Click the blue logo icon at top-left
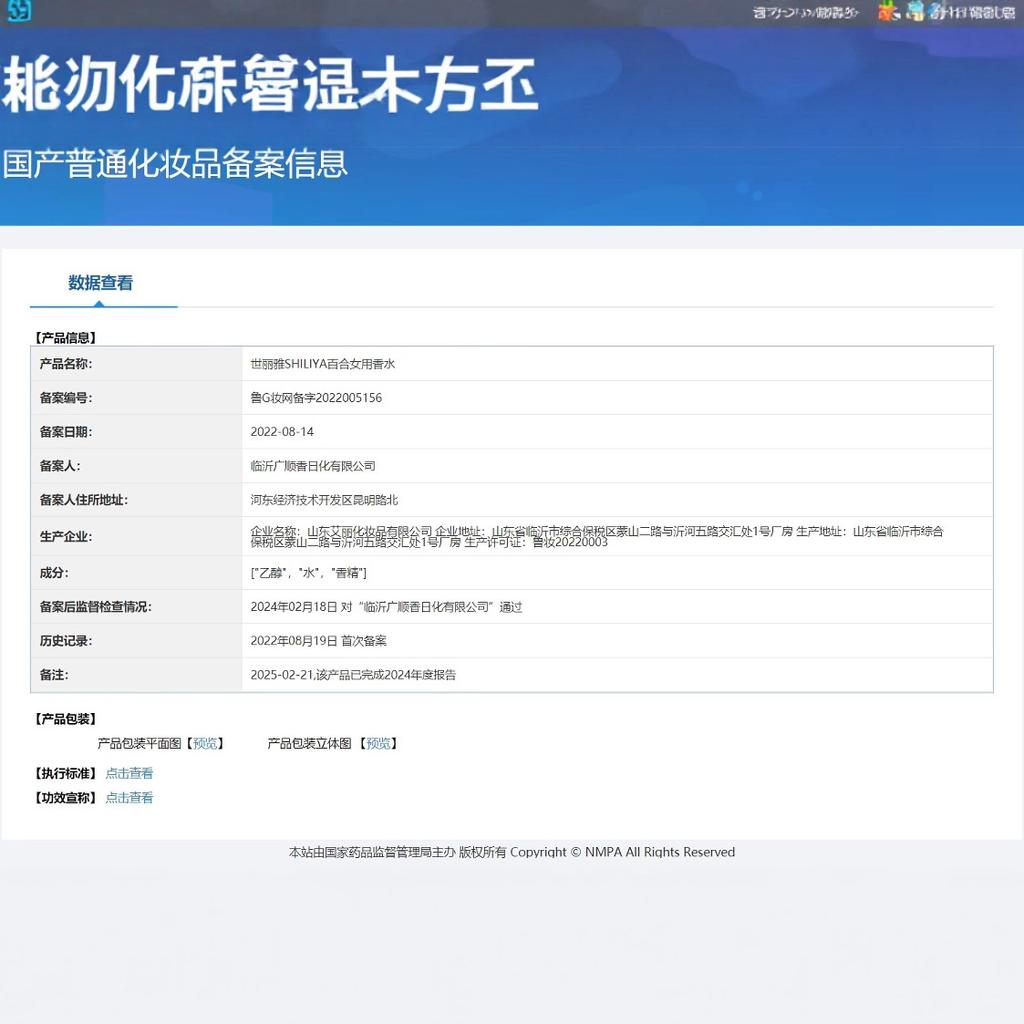Viewport: 1024px width, 1024px height. point(19,10)
